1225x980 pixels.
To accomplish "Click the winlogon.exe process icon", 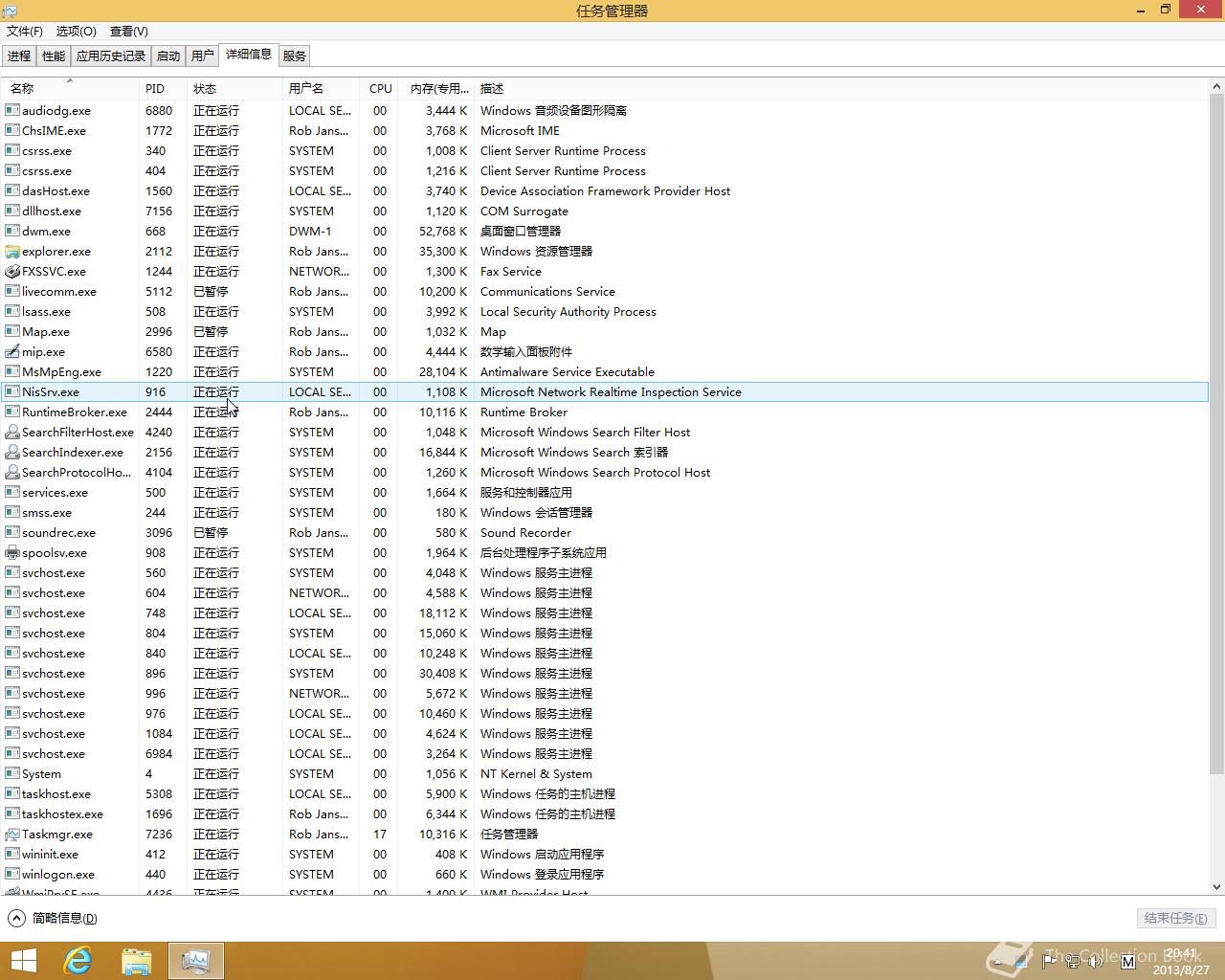I will point(12,874).
